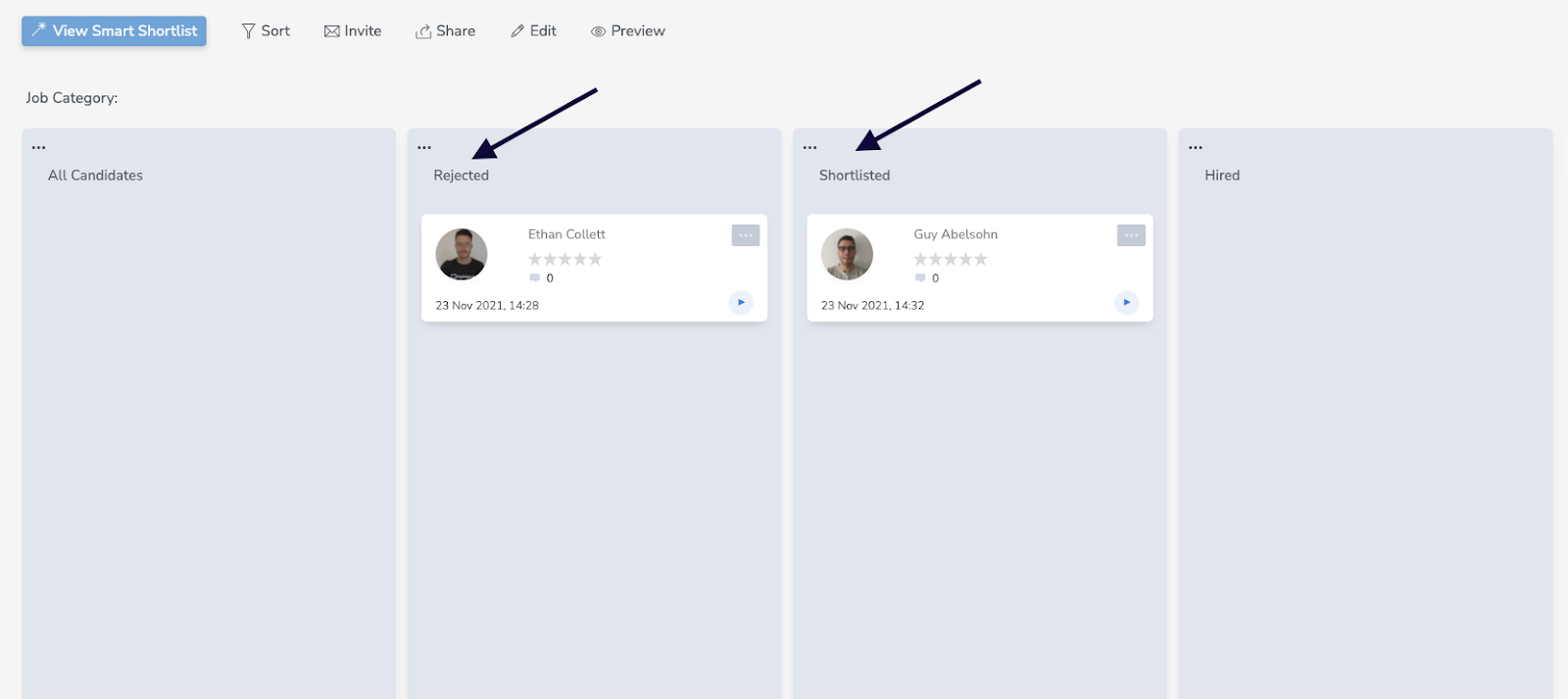Click the View Smart Shortlist button
This screenshot has width=1568, height=699.
(x=114, y=30)
